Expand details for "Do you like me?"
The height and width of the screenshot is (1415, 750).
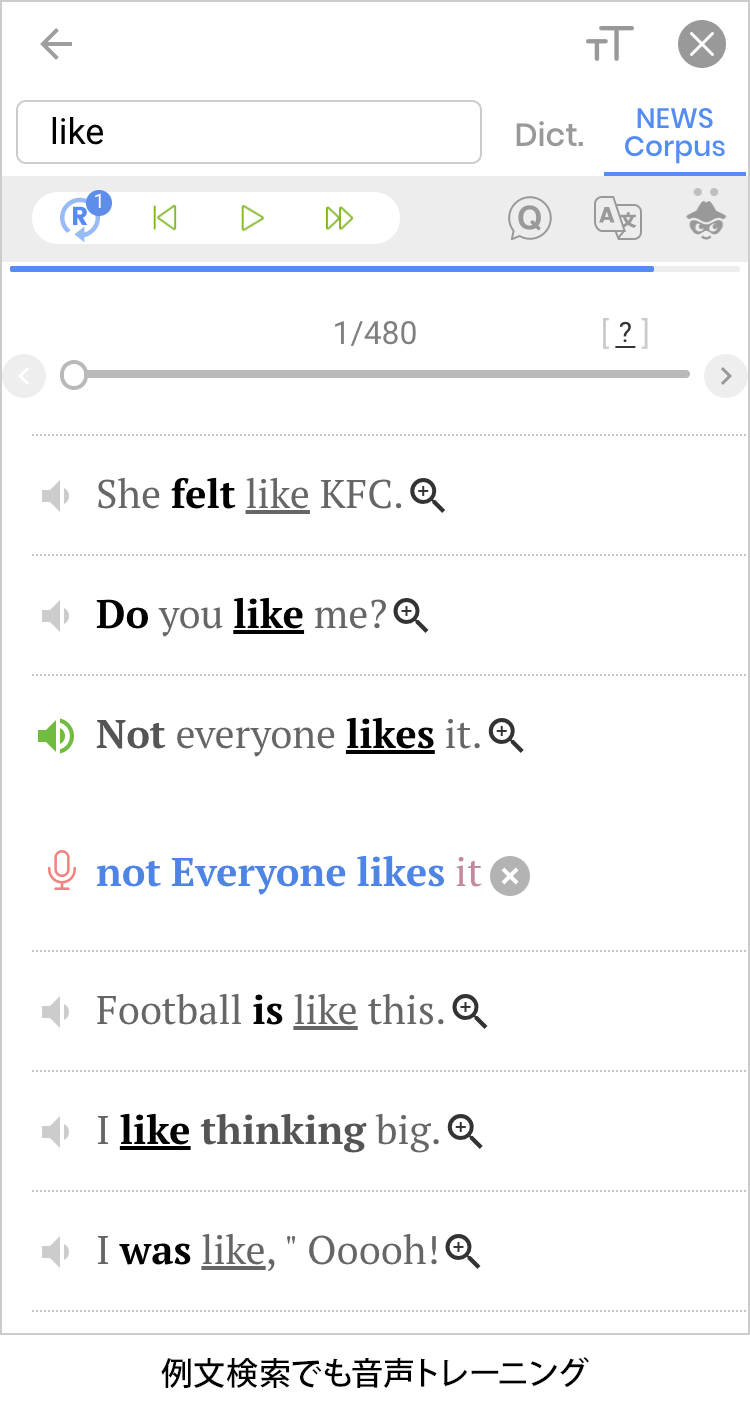point(411,616)
